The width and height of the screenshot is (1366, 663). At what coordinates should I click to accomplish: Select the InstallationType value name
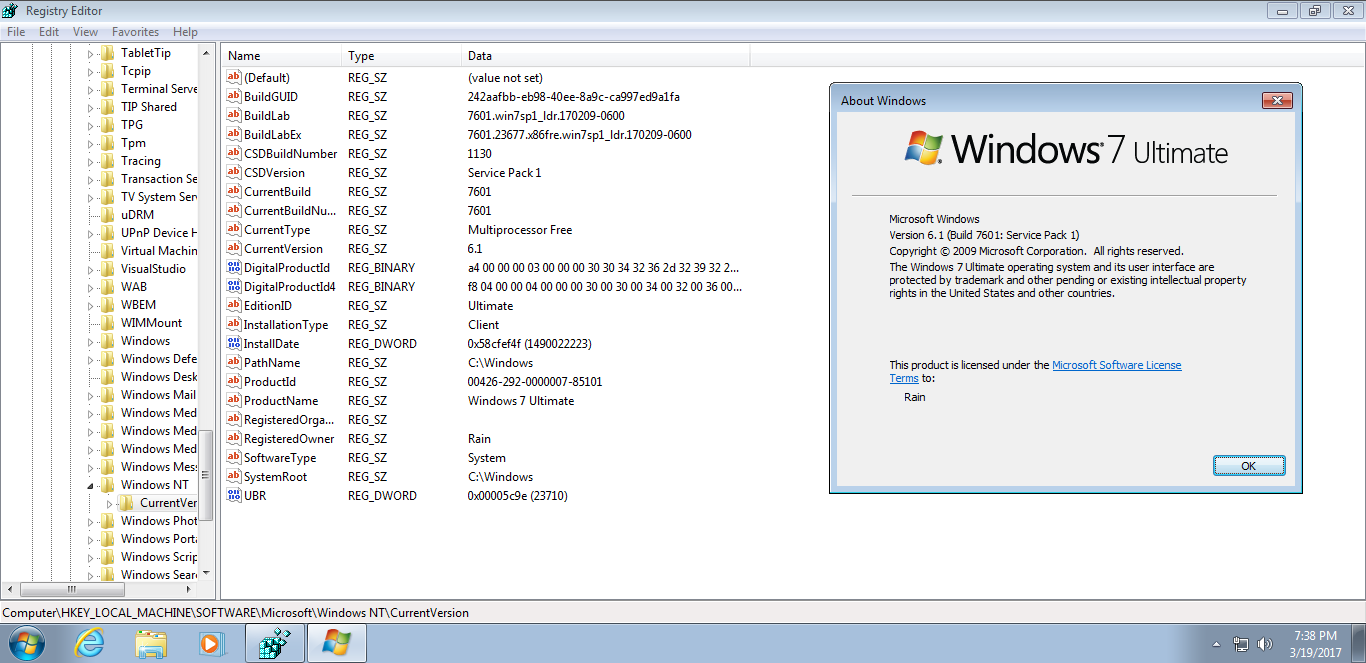tap(286, 325)
